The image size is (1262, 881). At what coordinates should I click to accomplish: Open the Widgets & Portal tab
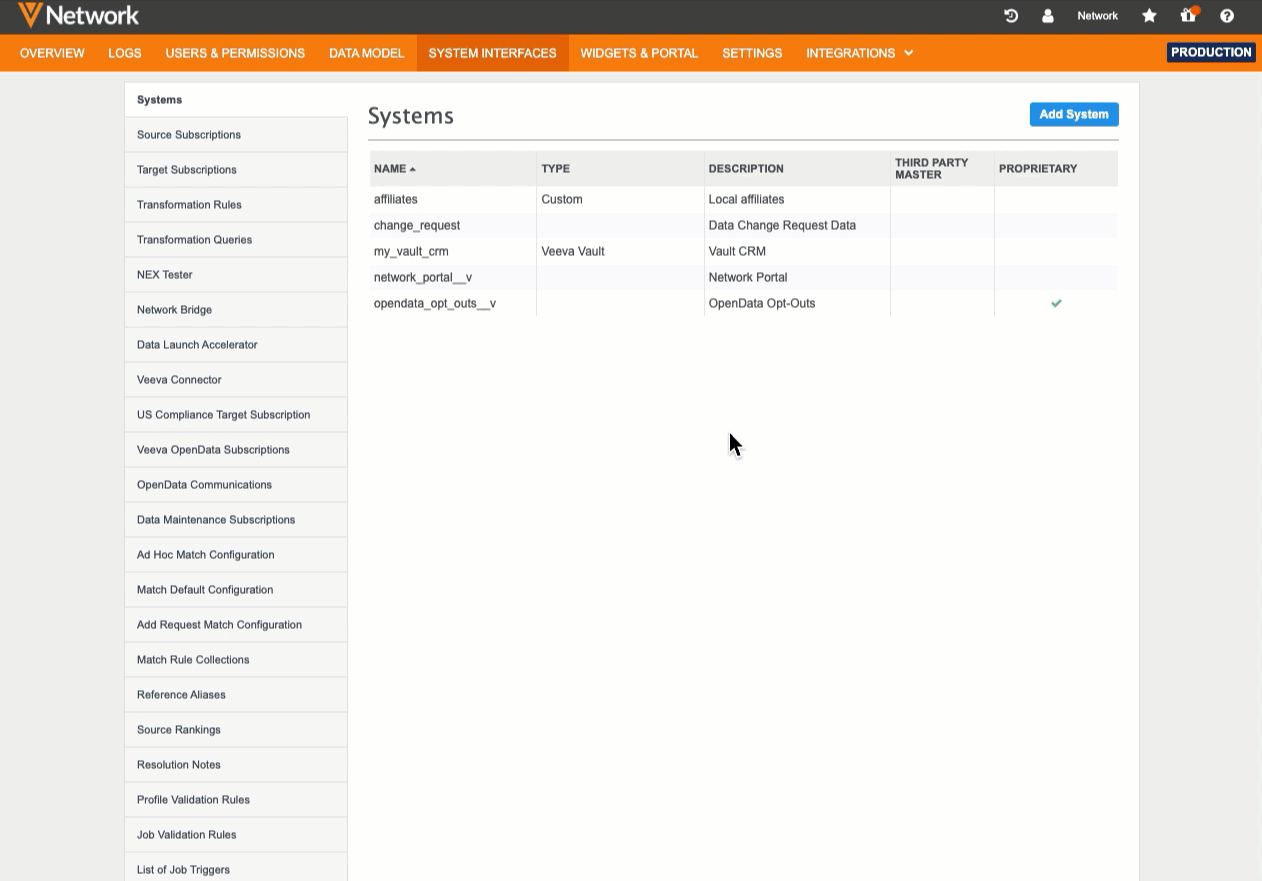639,53
